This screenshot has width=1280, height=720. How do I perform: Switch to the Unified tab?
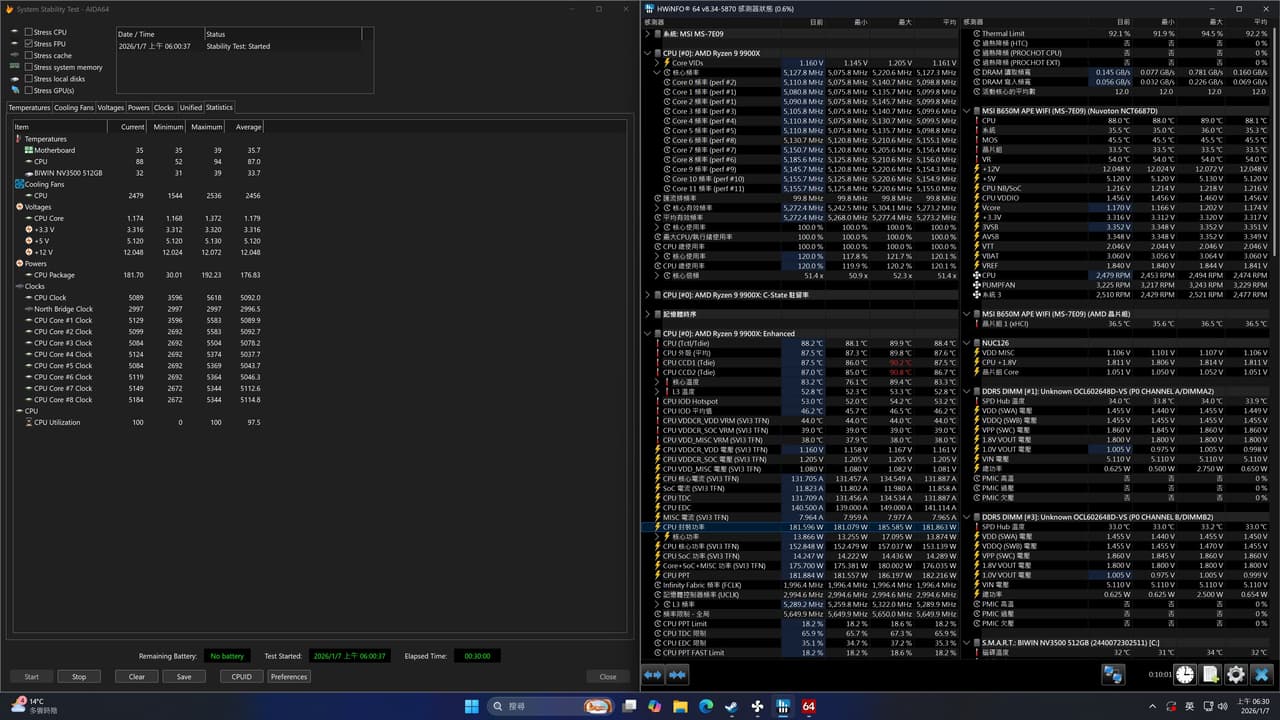pyautogui.click(x=190, y=107)
